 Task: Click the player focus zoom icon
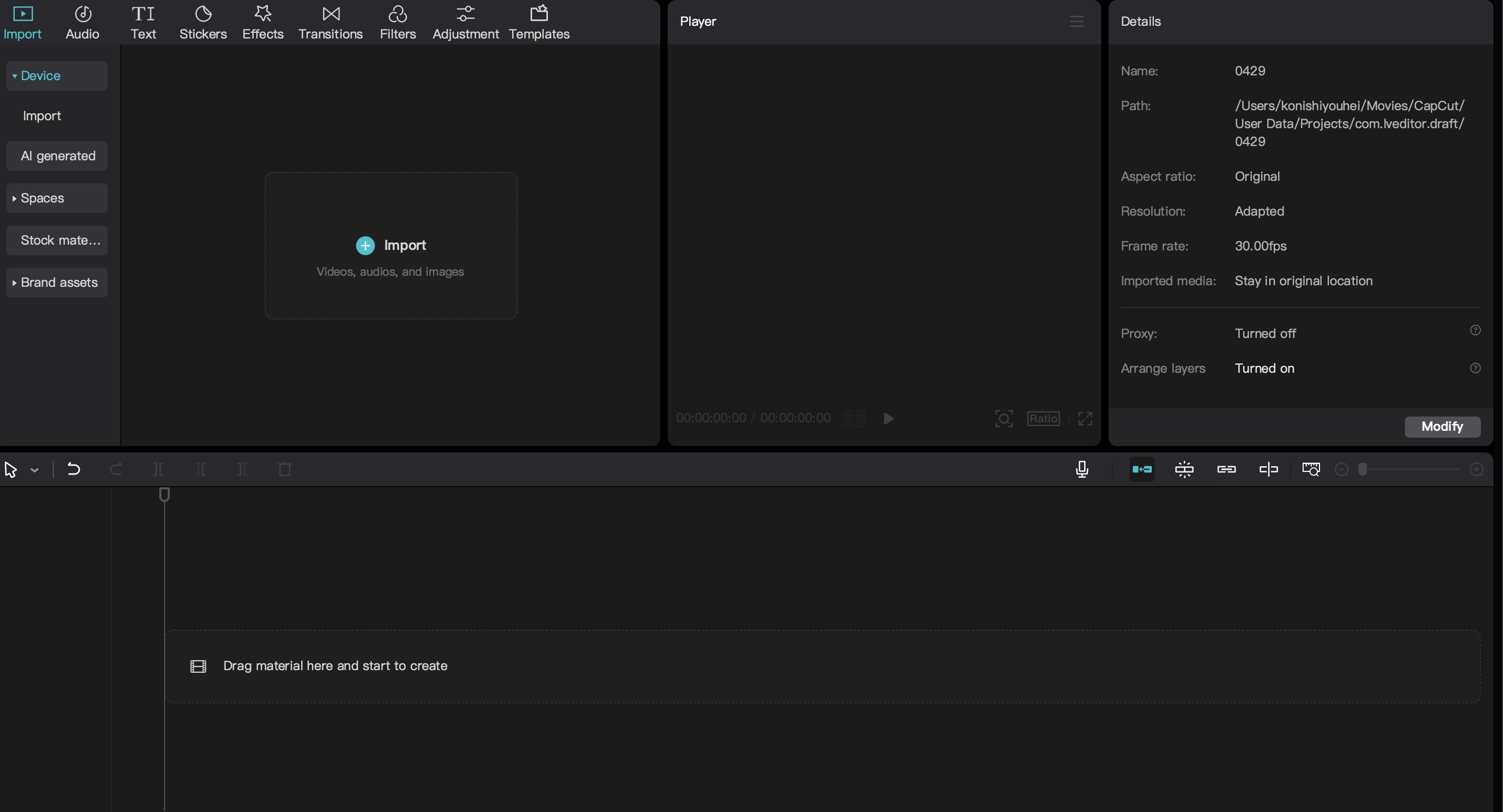1004,418
